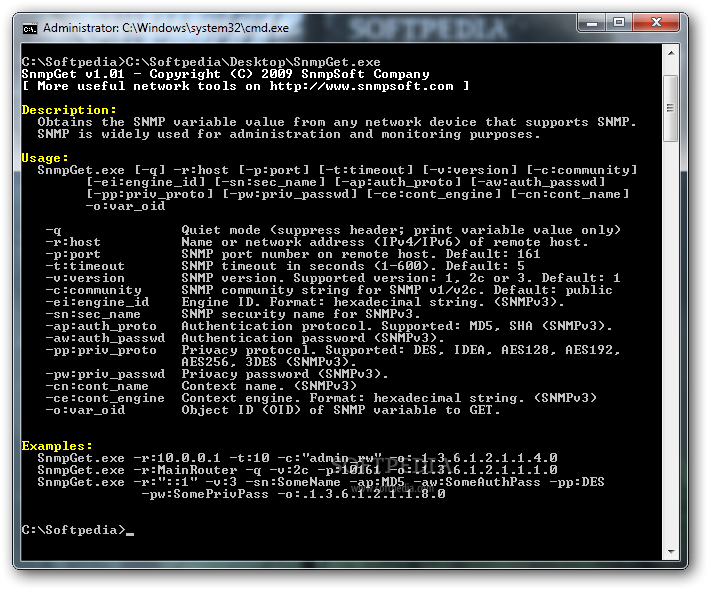
Task: Click the vertical scrollbar thumb
Action: click(x=671, y=109)
